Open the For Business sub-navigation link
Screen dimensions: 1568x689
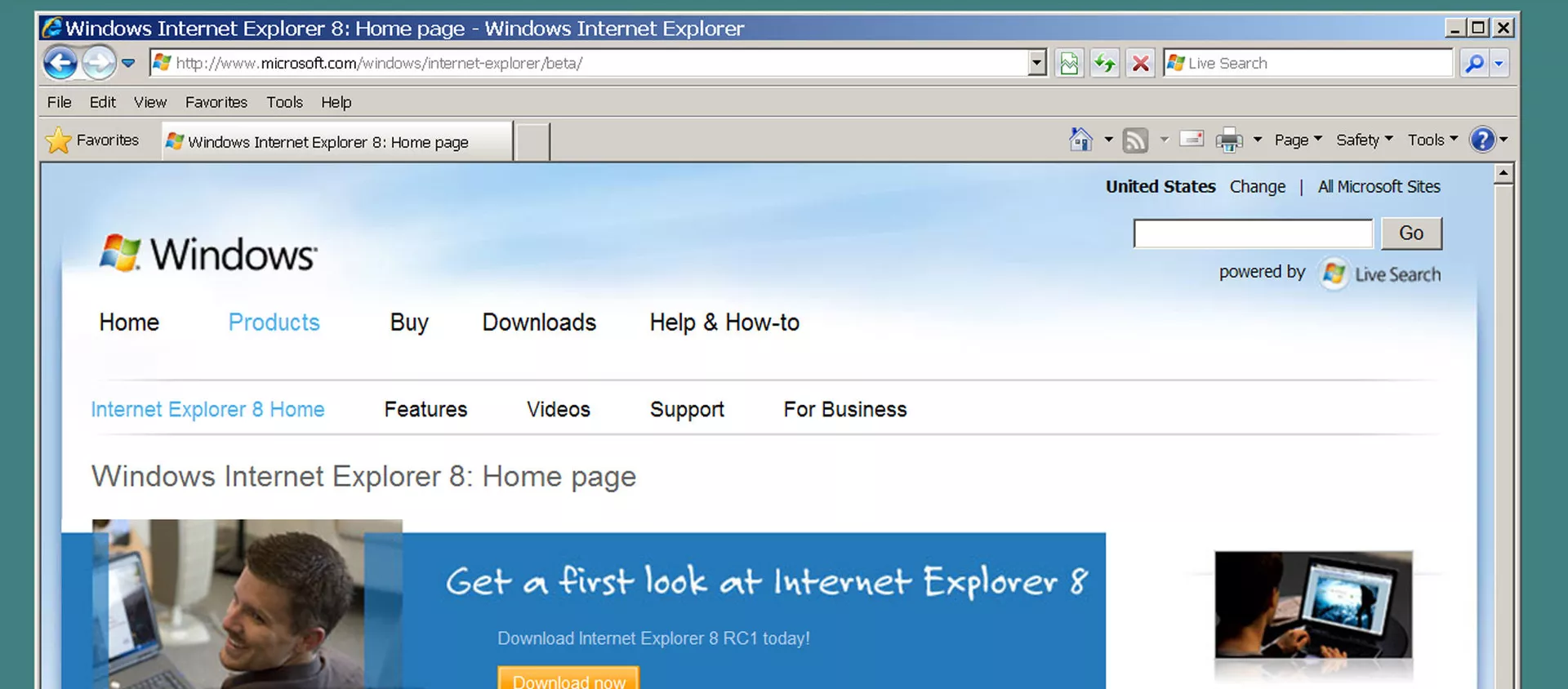tap(845, 409)
